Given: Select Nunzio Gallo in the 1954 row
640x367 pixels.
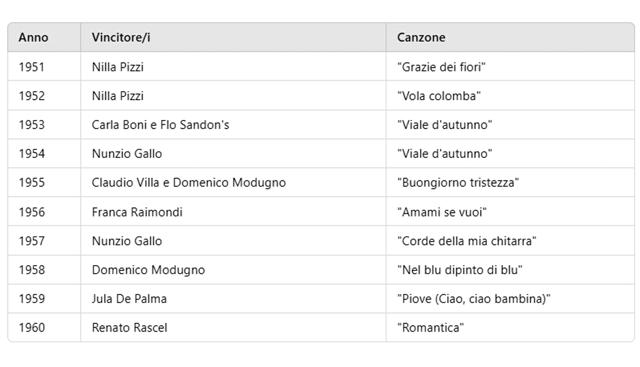Looking at the screenshot, I should (x=127, y=153).
